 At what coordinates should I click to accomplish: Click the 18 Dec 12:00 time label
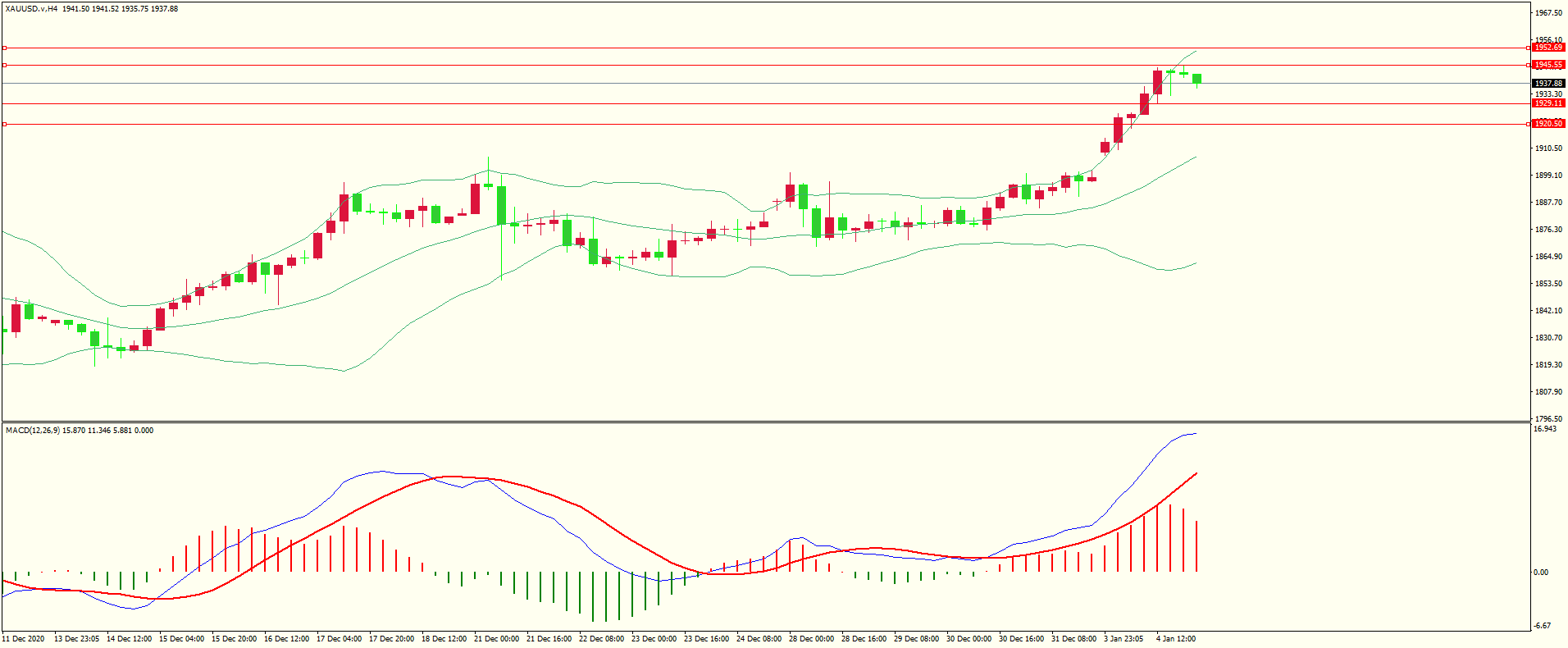pyautogui.click(x=444, y=639)
